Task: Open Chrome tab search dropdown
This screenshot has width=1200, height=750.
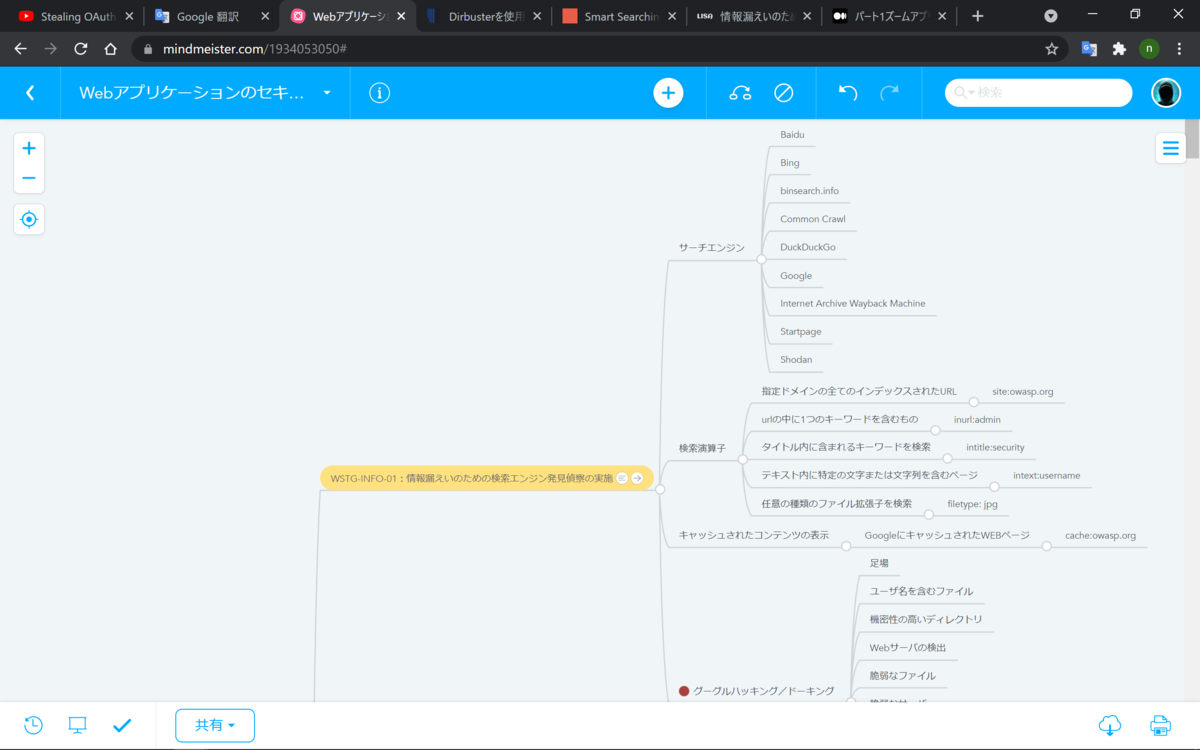Action: 1051,16
